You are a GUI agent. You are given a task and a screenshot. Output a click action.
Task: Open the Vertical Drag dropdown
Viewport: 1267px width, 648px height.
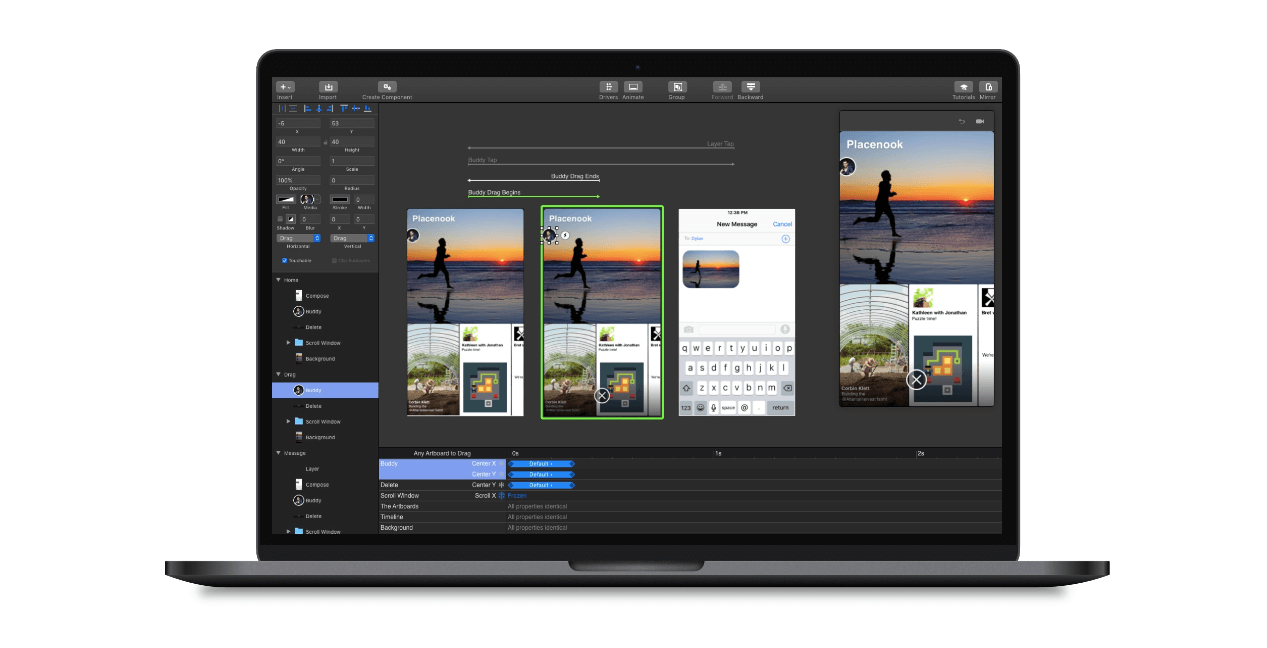coord(350,237)
